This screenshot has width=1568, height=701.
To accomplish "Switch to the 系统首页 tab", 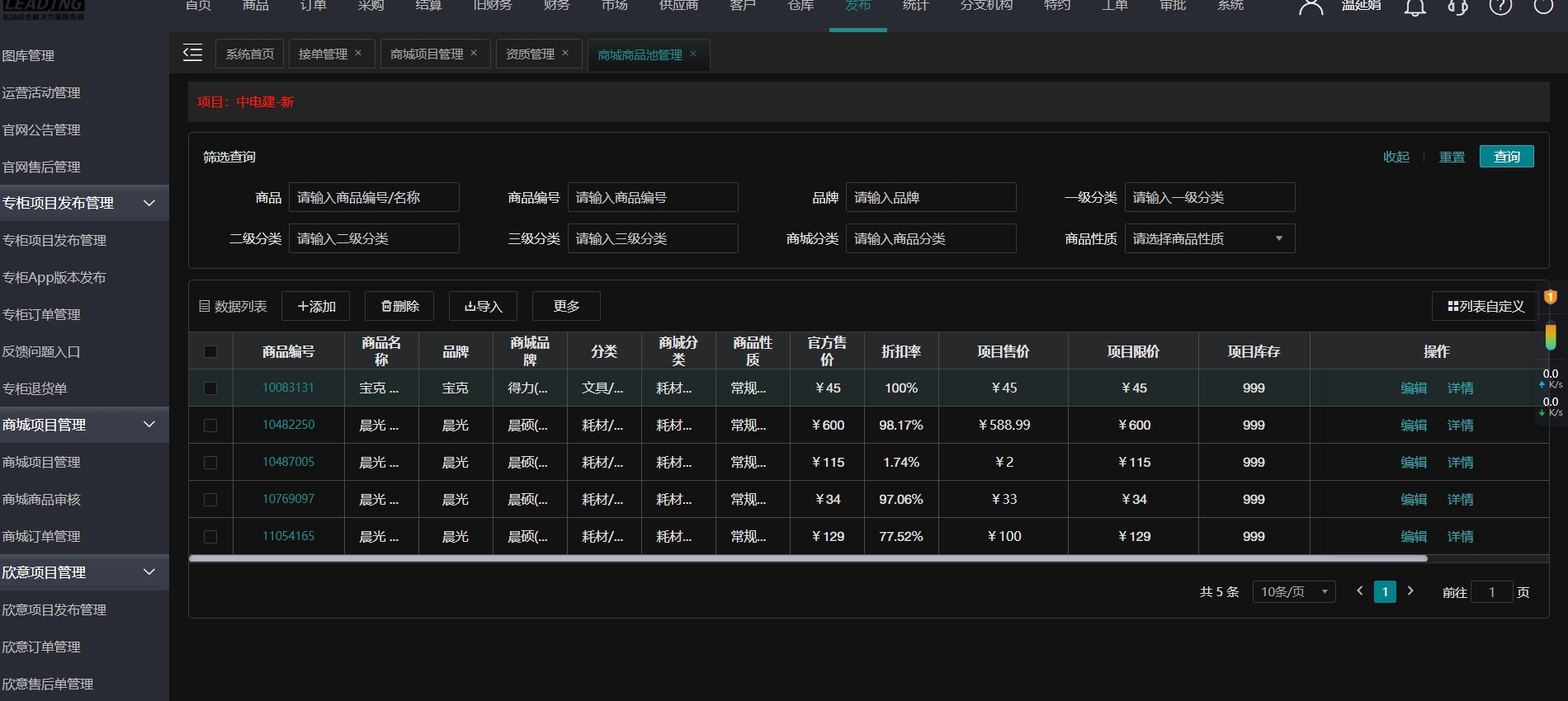I will pyautogui.click(x=250, y=54).
